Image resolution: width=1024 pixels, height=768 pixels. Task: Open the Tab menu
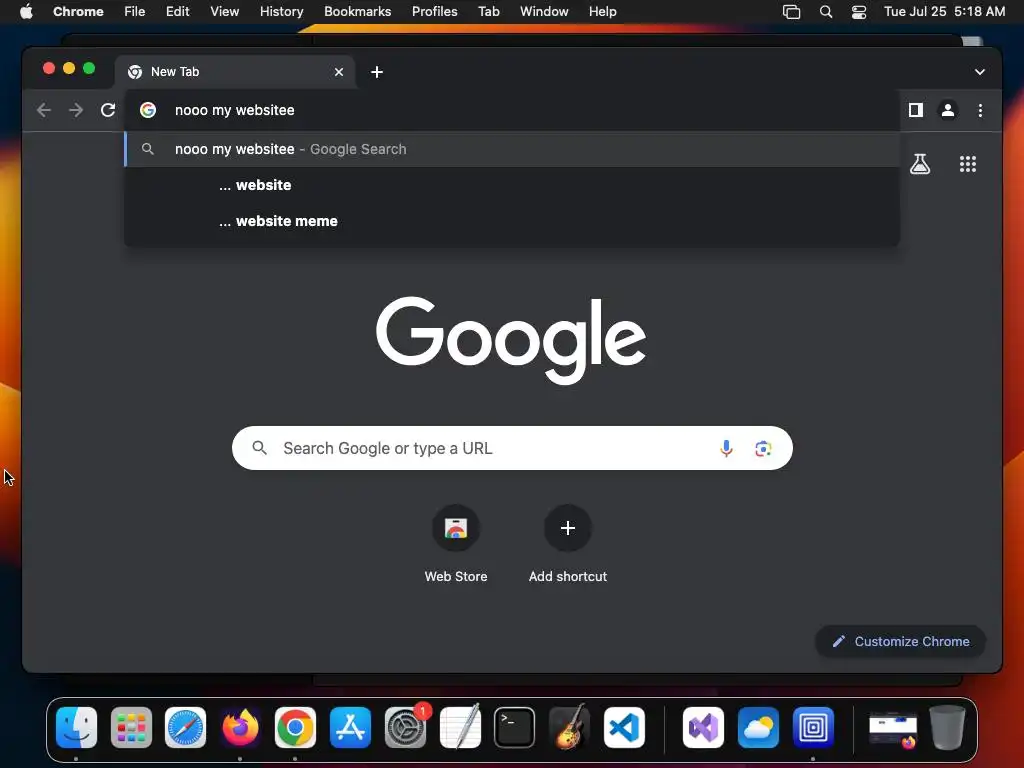coord(488,12)
